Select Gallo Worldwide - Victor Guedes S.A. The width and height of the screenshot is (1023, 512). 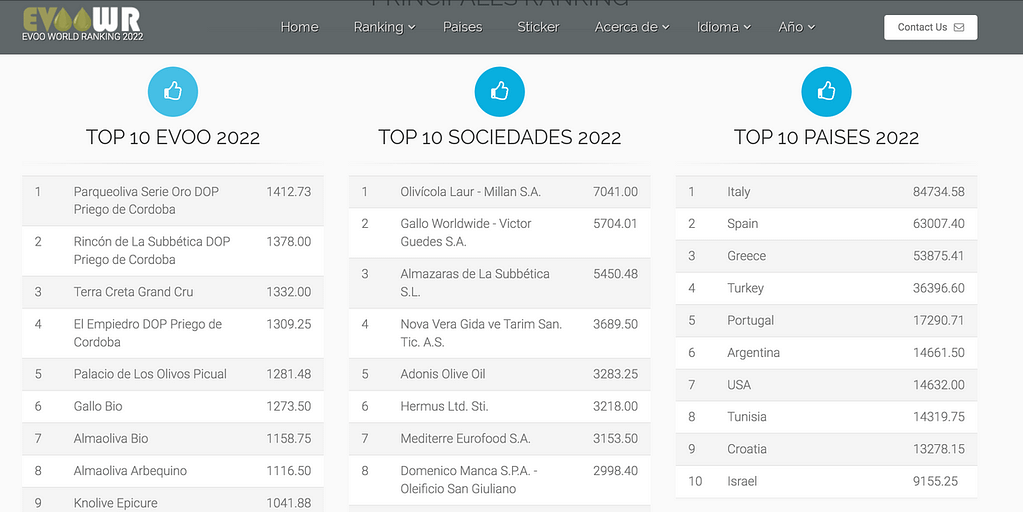click(466, 232)
